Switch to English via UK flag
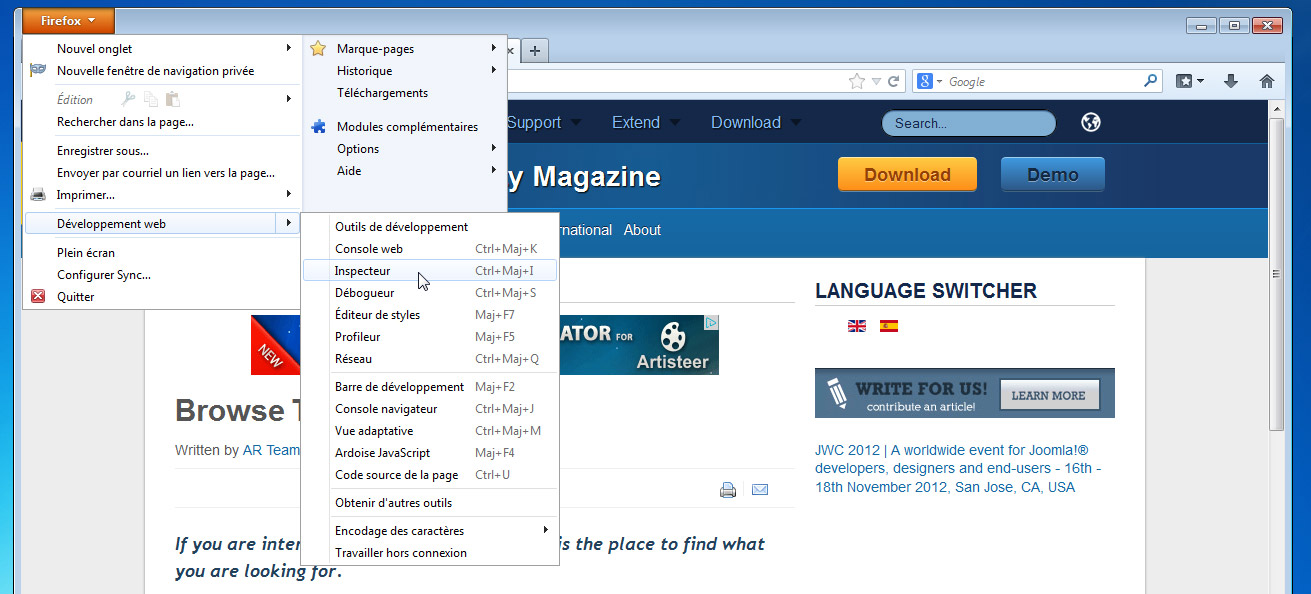Image resolution: width=1311 pixels, height=594 pixels. (x=857, y=325)
